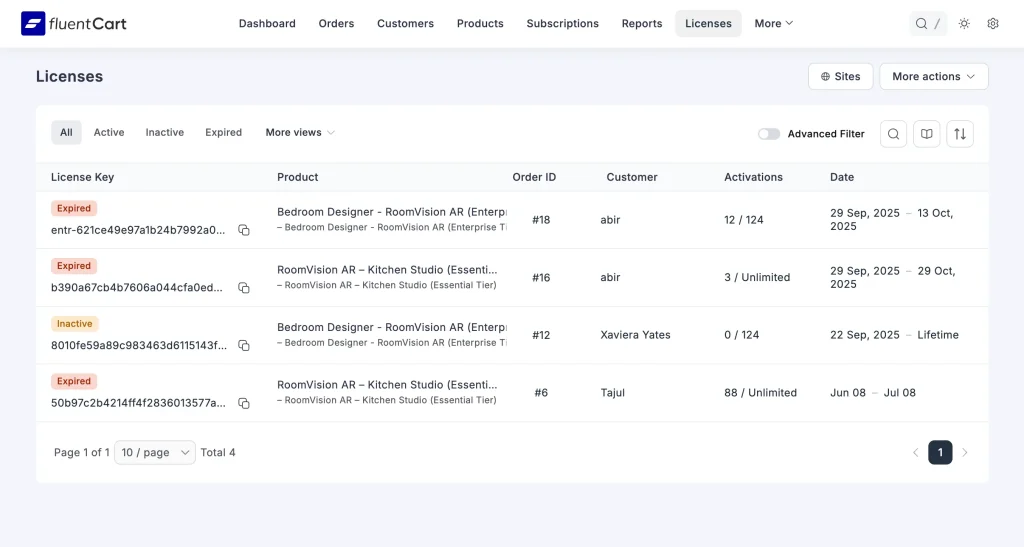
Task: Click the Activations column header
Action: [753, 177]
